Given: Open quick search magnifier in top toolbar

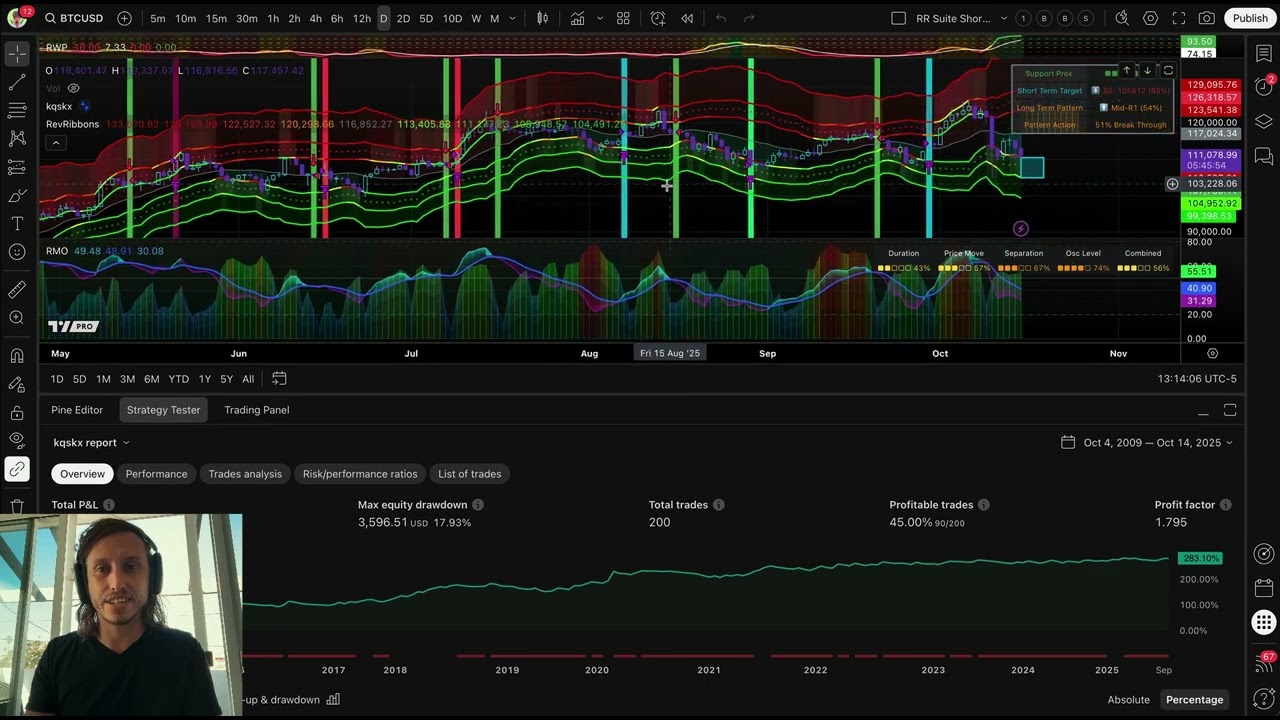Looking at the screenshot, I should point(1122,18).
